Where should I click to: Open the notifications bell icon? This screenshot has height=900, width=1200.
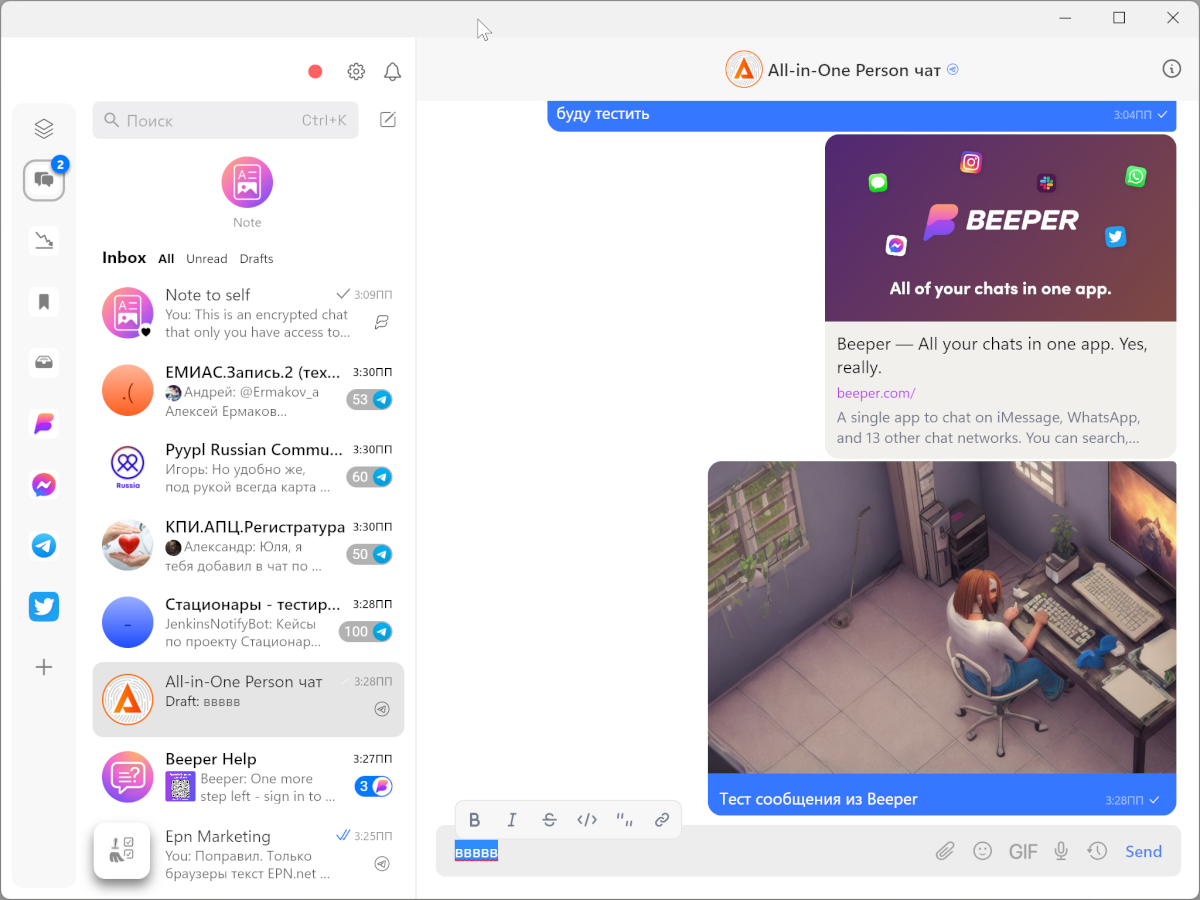point(393,71)
